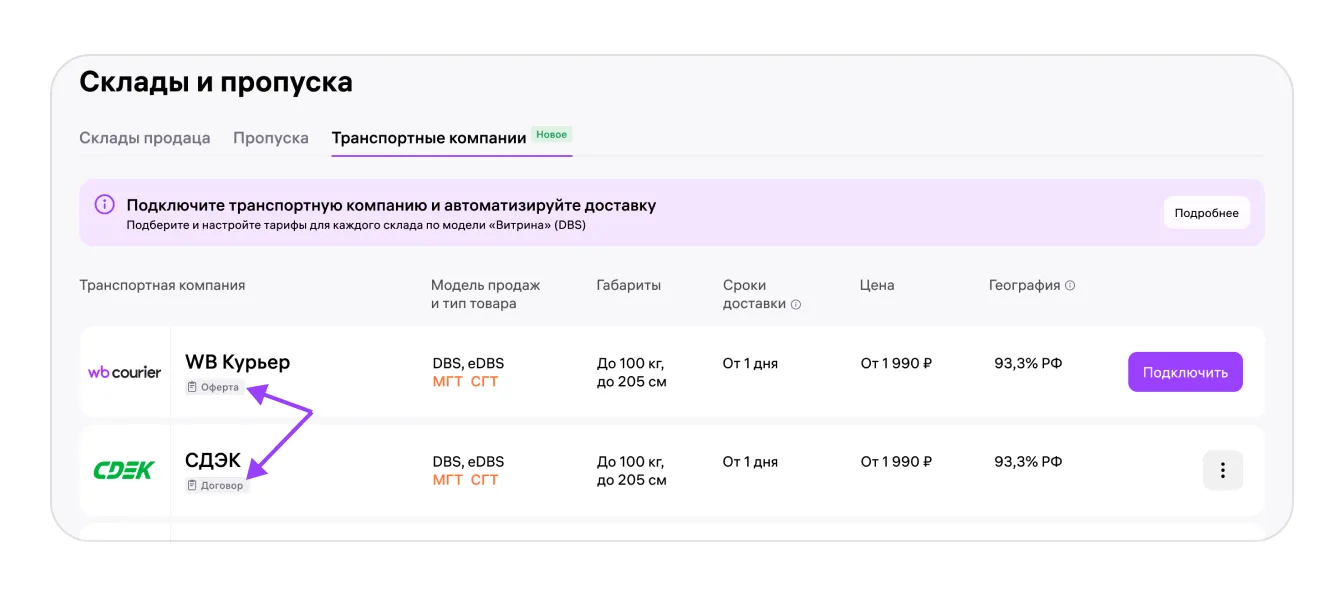Click the Цена column header
Screen dimensions: 1344x596
point(877,285)
